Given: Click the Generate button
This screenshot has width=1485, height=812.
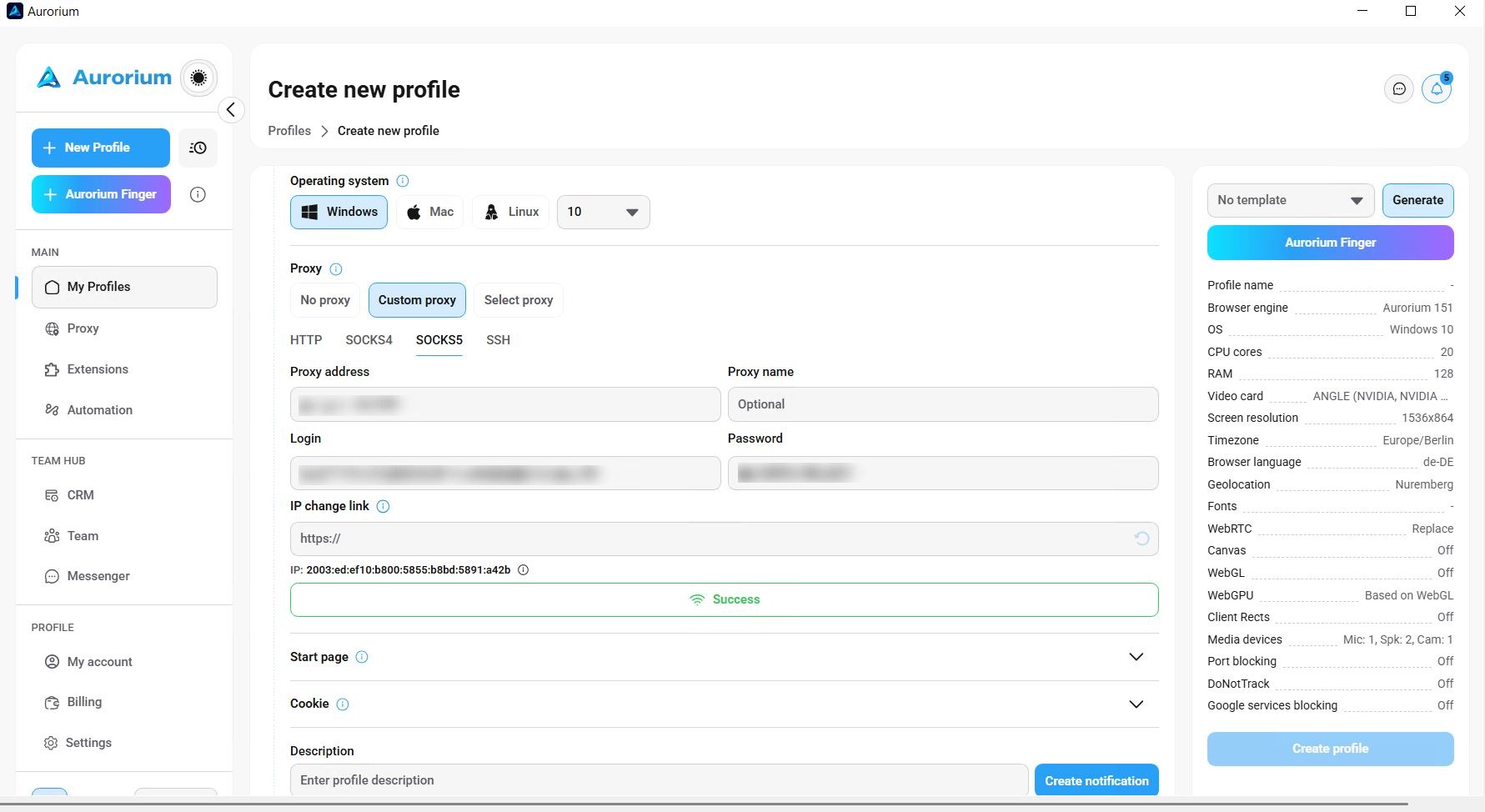Looking at the screenshot, I should (x=1417, y=200).
